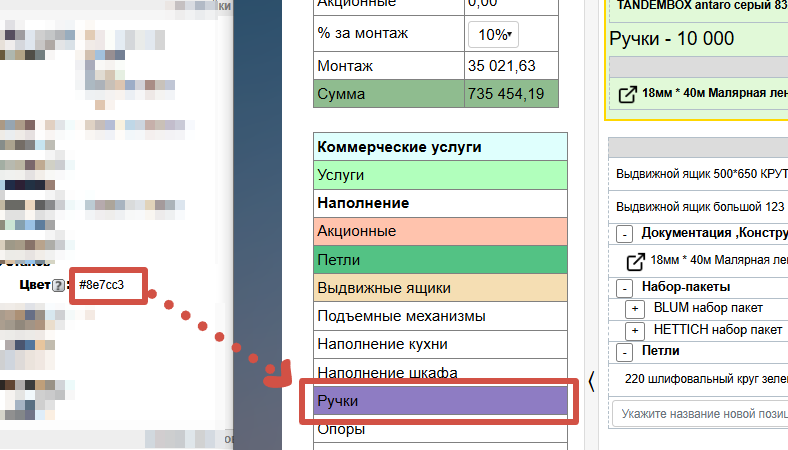Select the Наполнение кухни category

440,344
